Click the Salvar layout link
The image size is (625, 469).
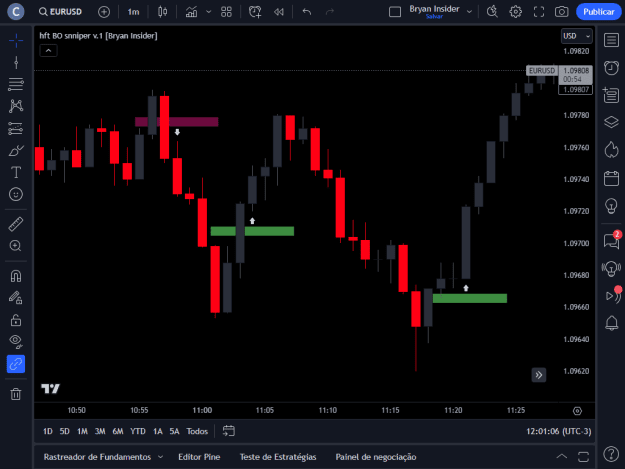pos(434,17)
